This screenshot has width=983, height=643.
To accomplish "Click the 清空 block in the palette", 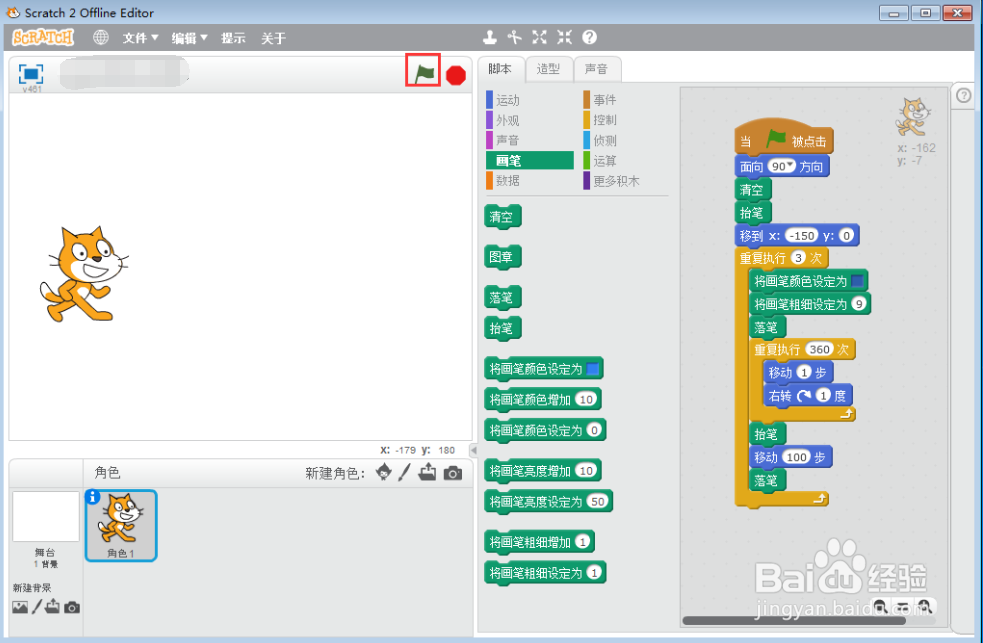I will pyautogui.click(x=503, y=217).
